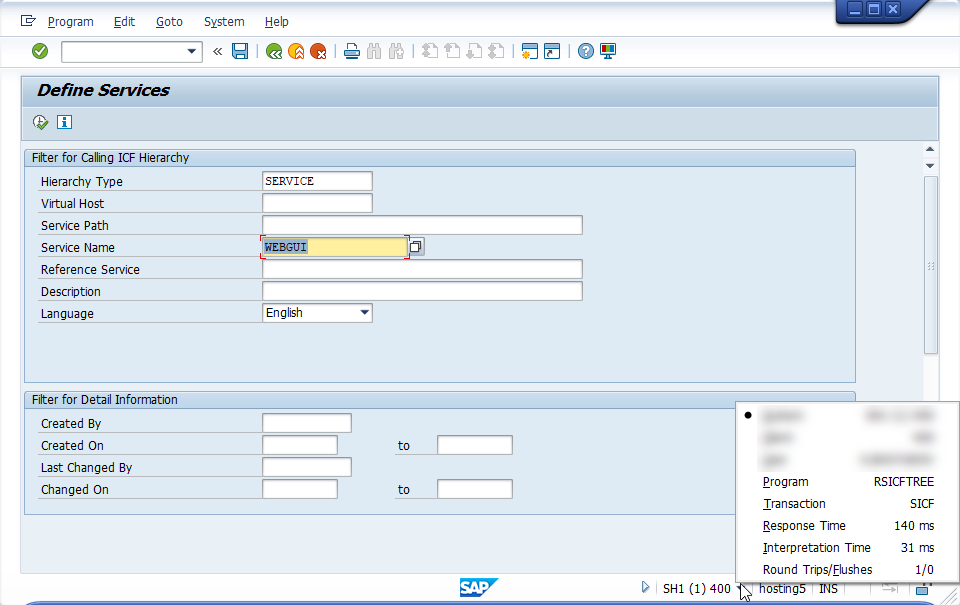Click the Last Page icon

497,51
